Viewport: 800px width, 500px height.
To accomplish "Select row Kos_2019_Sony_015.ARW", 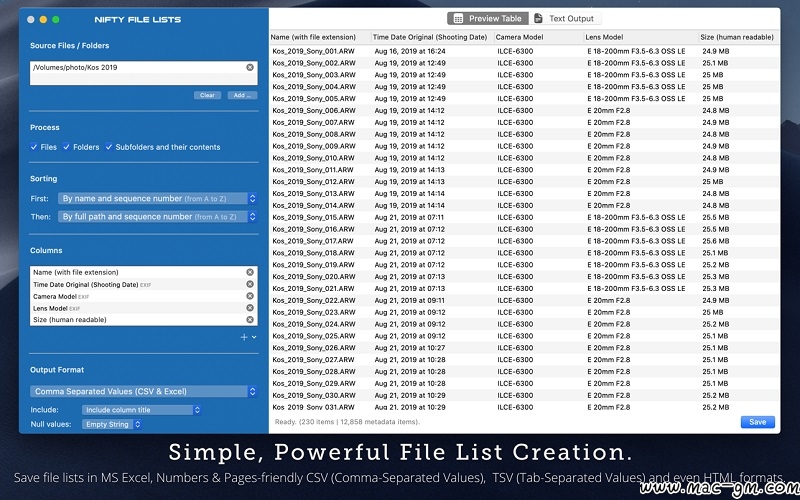I will 524,217.
